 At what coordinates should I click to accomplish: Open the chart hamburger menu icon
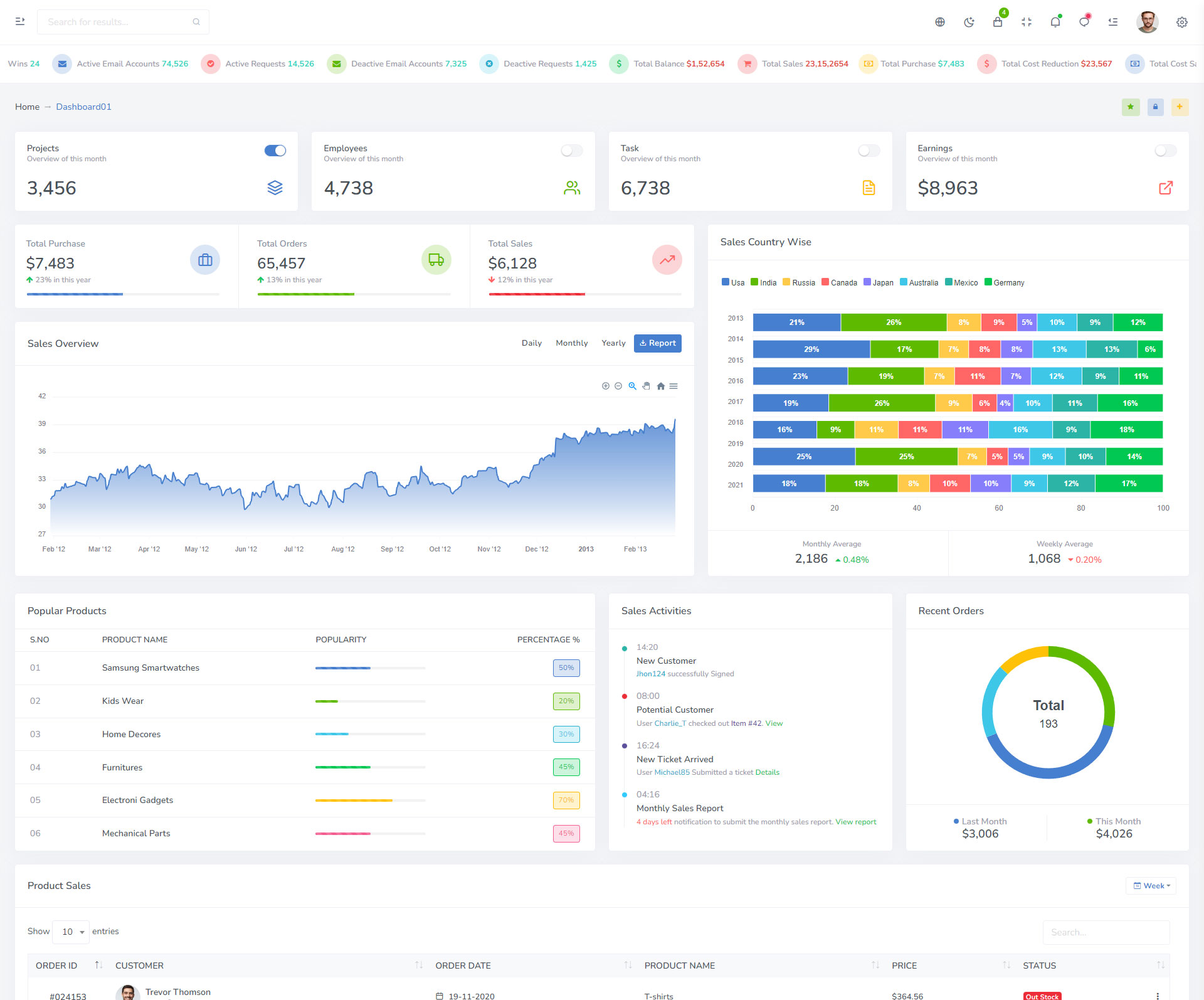tap(673, 386)
